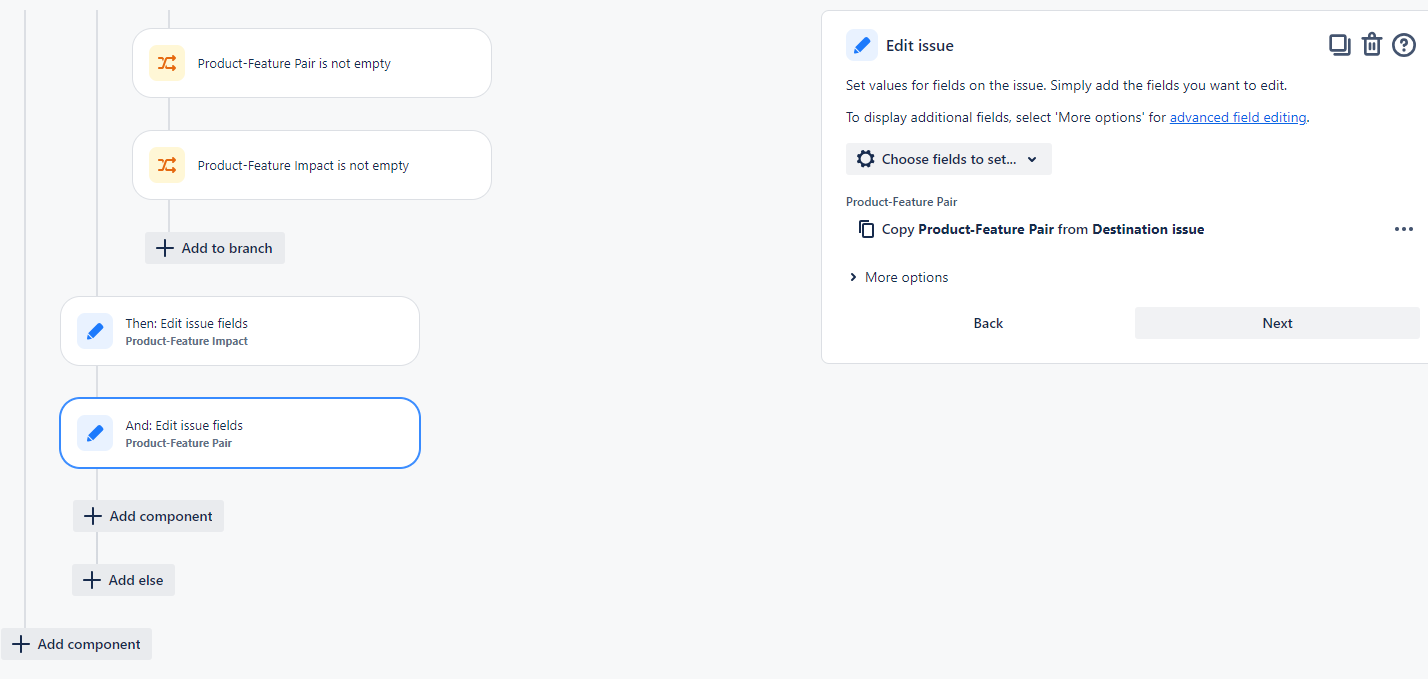Image resolution: width=1428 pixels, height=679 pixels.
Task: Delete component using the trash icon
Action: pos(1372,45)
